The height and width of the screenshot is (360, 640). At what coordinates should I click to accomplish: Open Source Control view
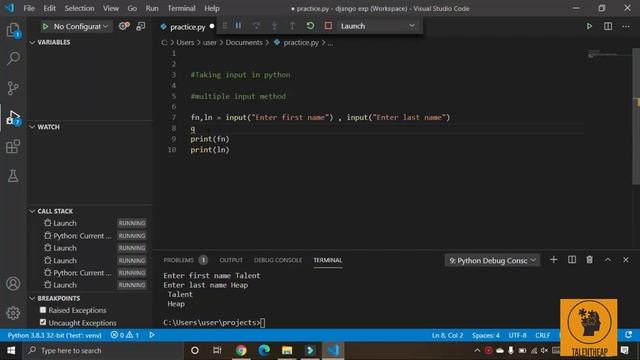click(13, 88)
